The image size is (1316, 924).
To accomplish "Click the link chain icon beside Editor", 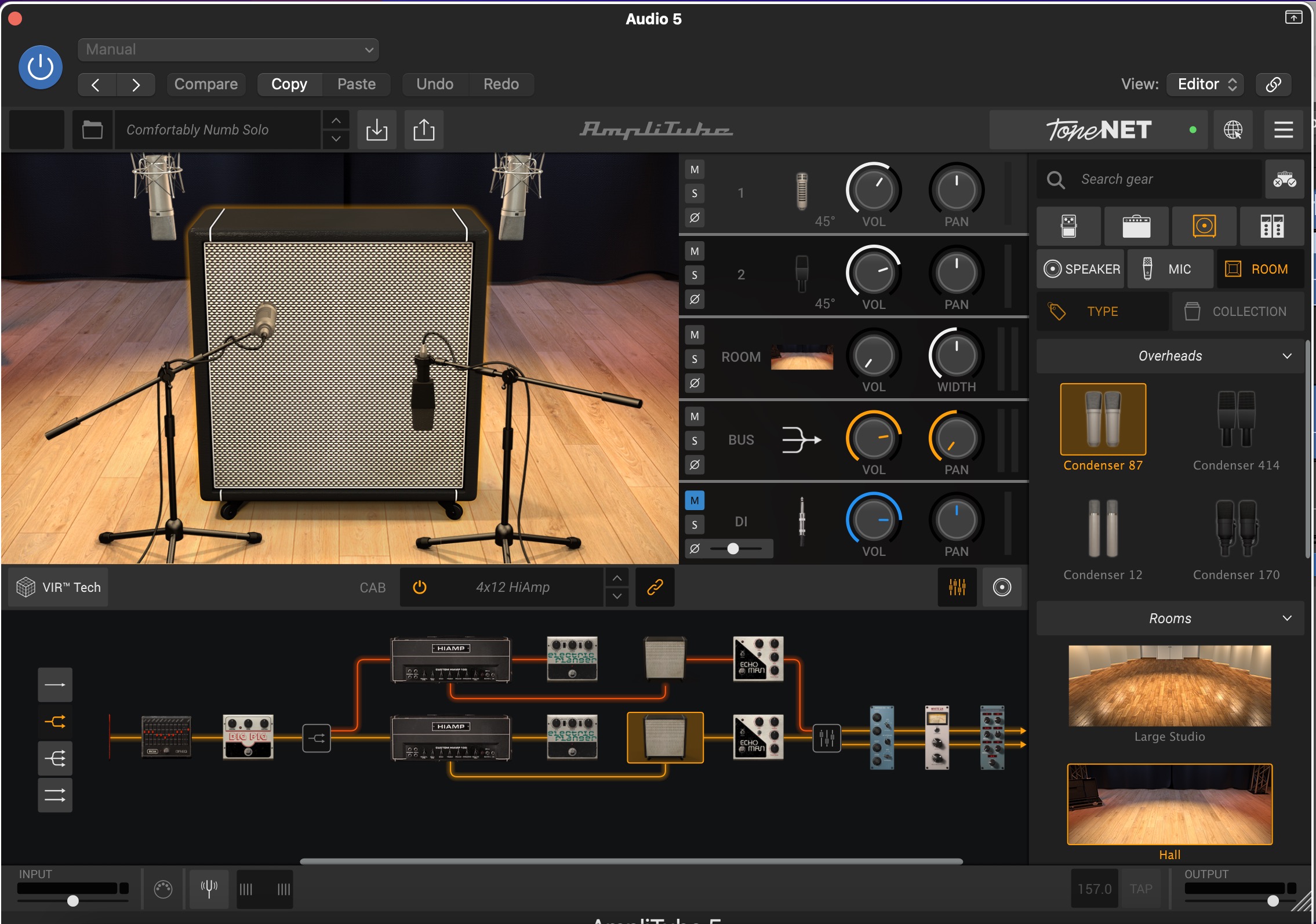I will tap(1273, 85).
